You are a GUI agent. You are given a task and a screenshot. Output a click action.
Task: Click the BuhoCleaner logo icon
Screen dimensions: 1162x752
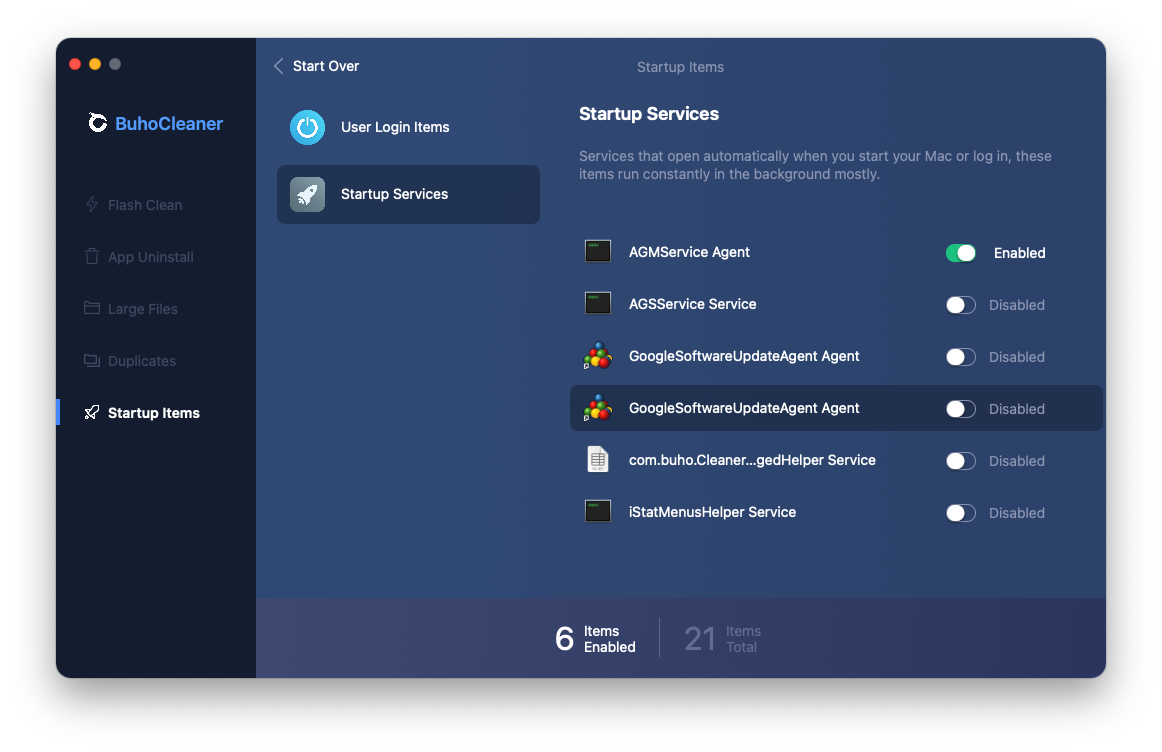(x=97, y=123)
